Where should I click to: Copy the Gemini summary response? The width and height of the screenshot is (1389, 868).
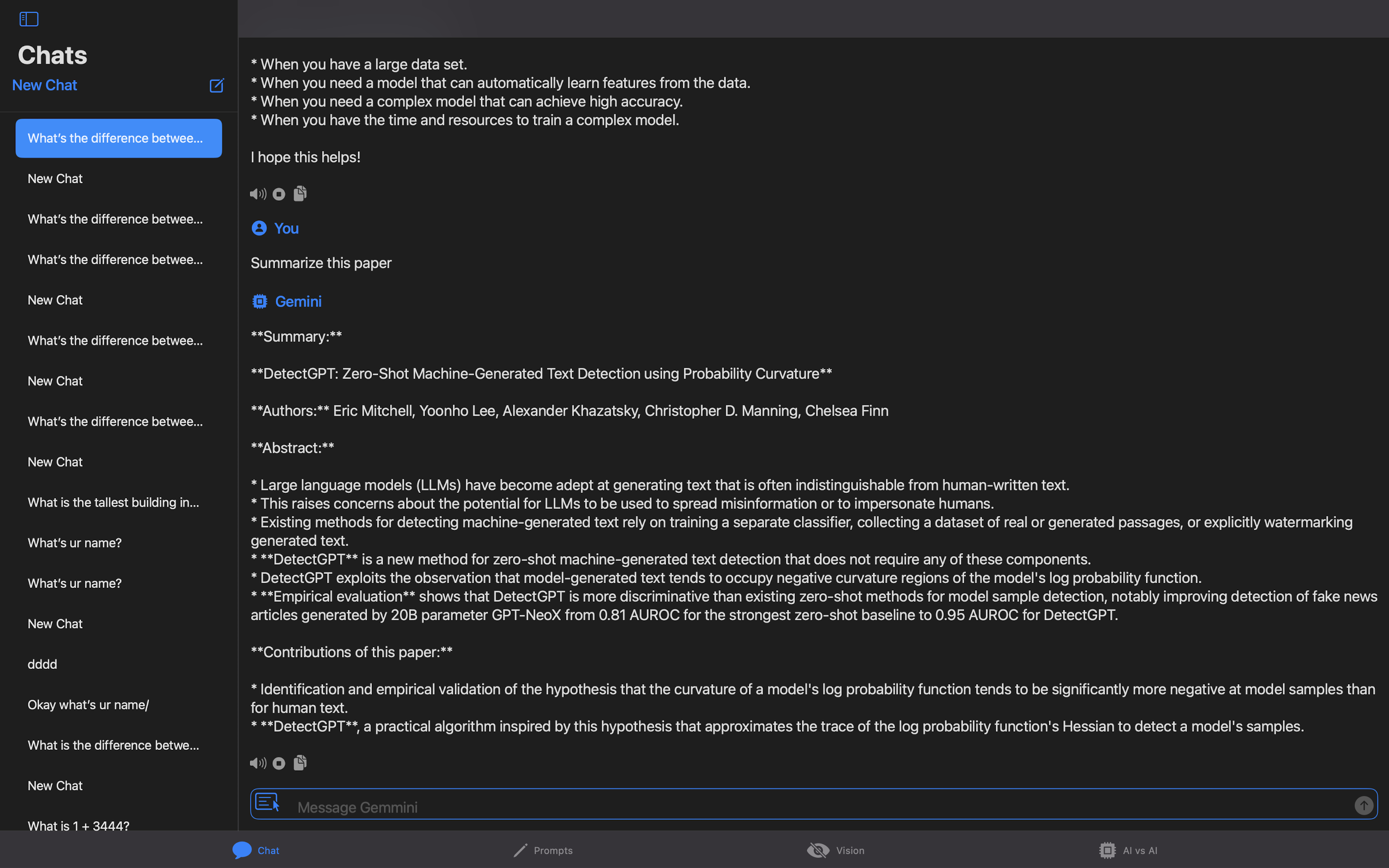[300, 762]
